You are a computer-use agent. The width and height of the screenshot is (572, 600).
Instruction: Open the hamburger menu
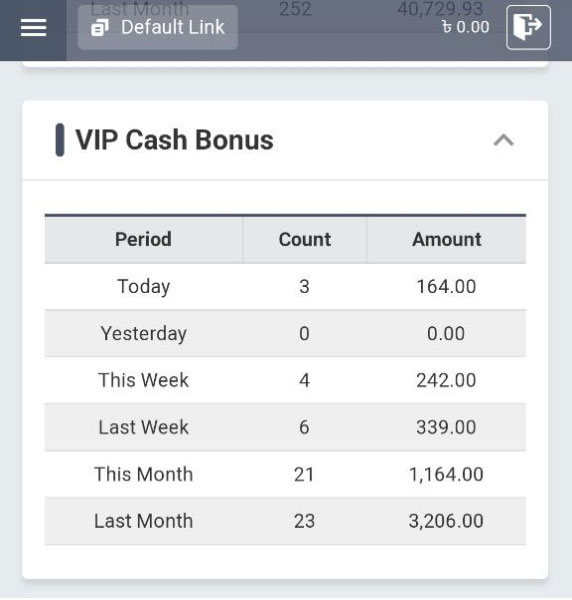(x=33, y=28)
